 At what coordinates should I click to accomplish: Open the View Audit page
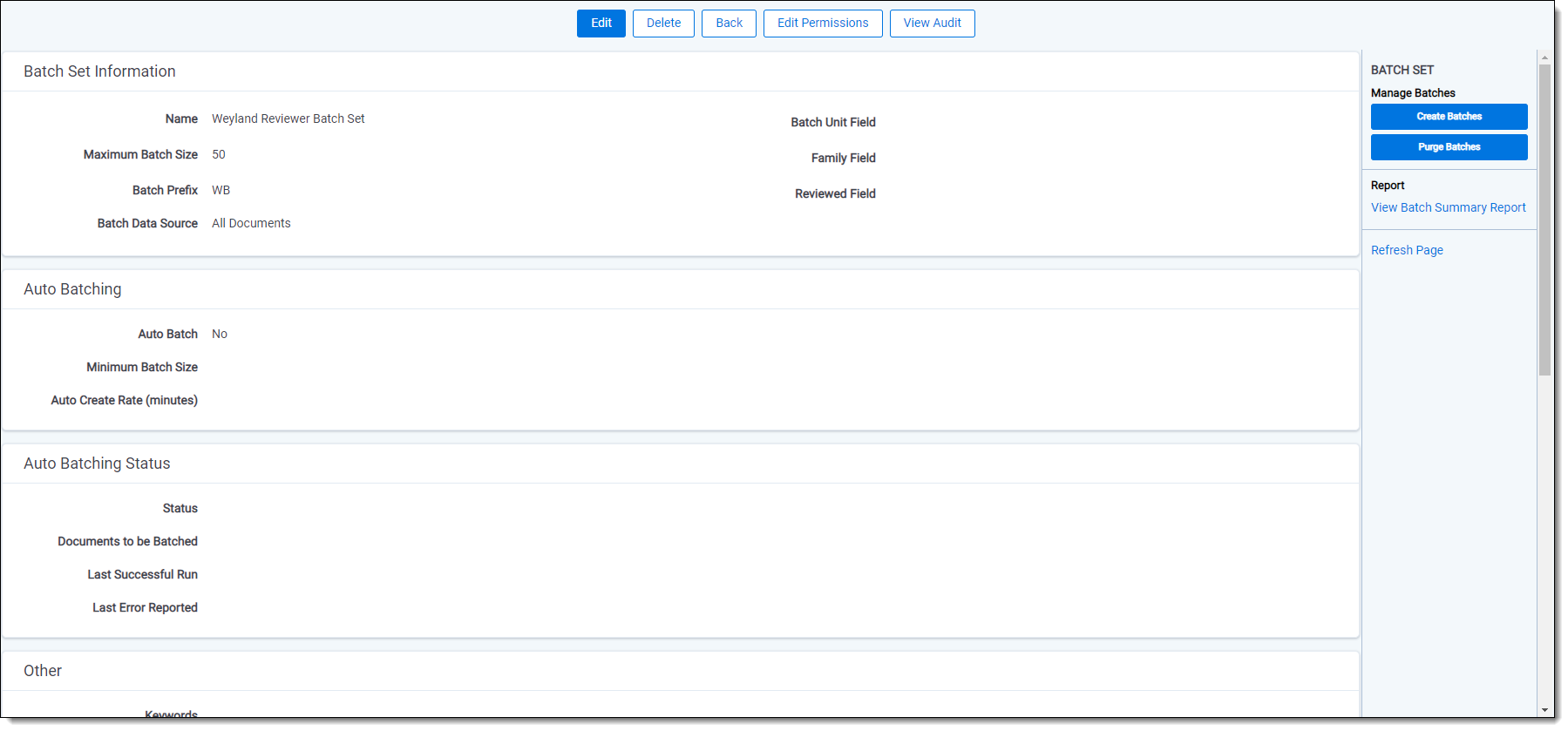(932, 24)
